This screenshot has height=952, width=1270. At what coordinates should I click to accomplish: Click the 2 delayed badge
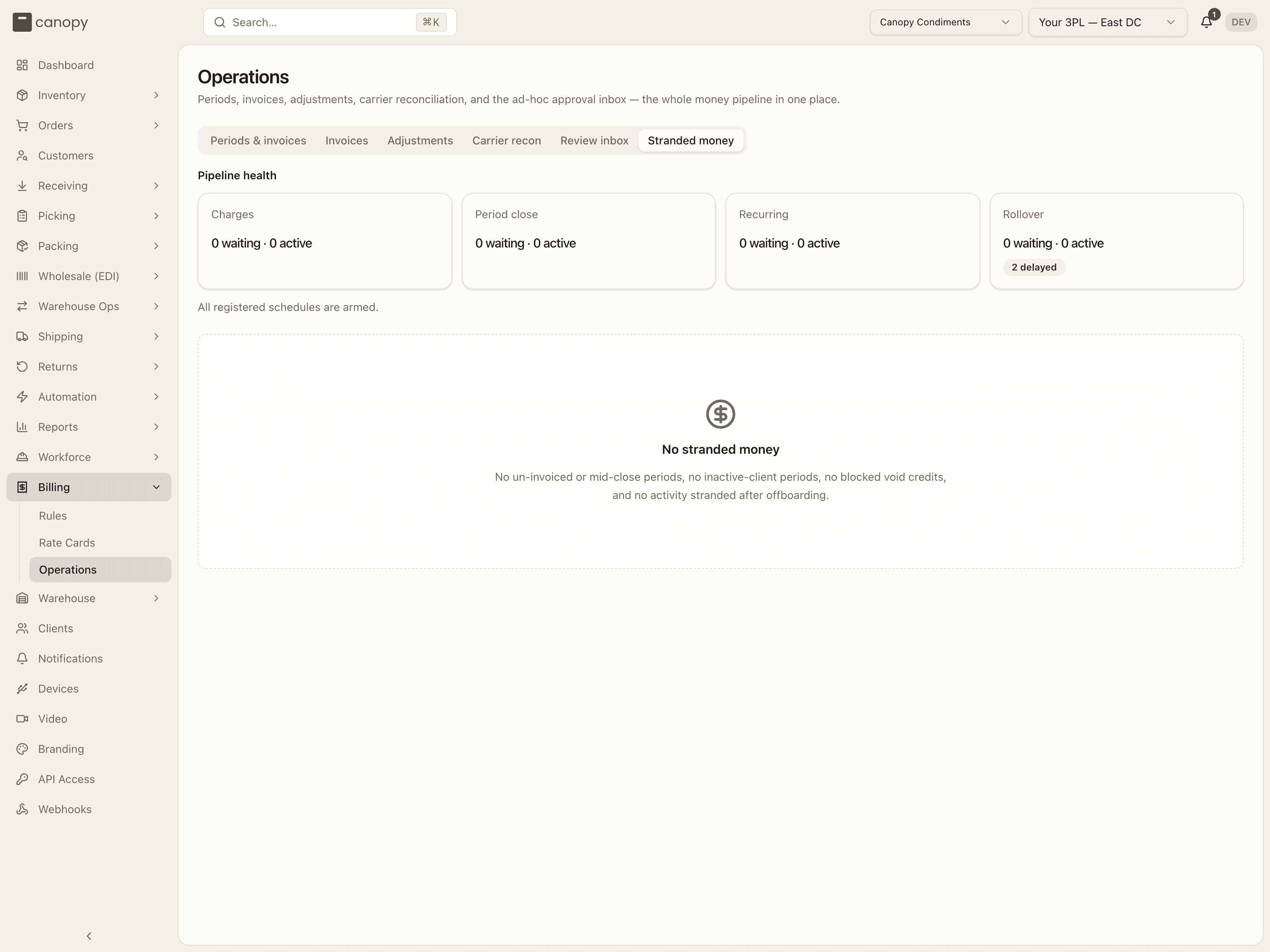(1033, 267)
